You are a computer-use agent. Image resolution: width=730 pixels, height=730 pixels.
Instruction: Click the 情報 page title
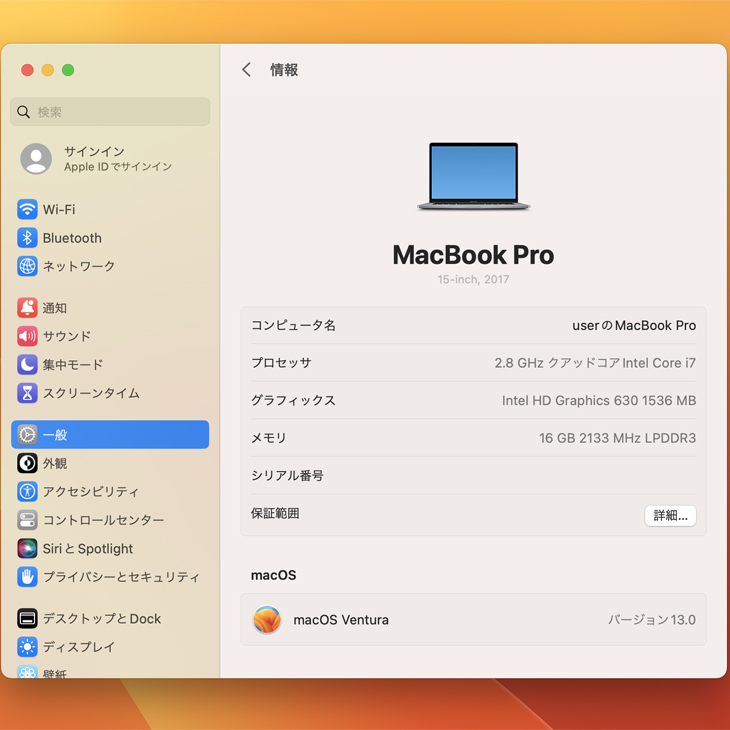pos(284,70)
